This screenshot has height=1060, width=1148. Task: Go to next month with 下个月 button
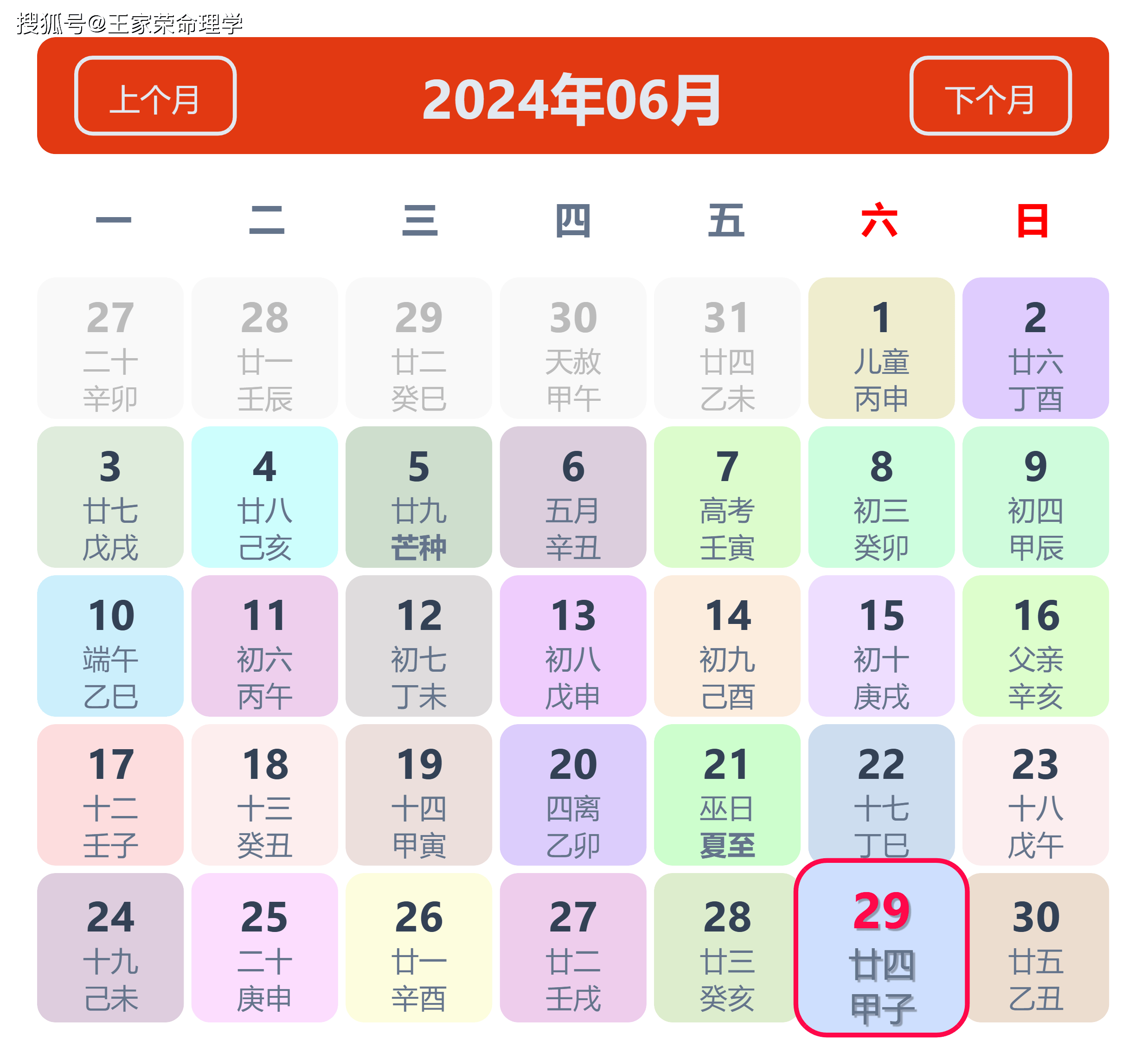pos(990,96)
